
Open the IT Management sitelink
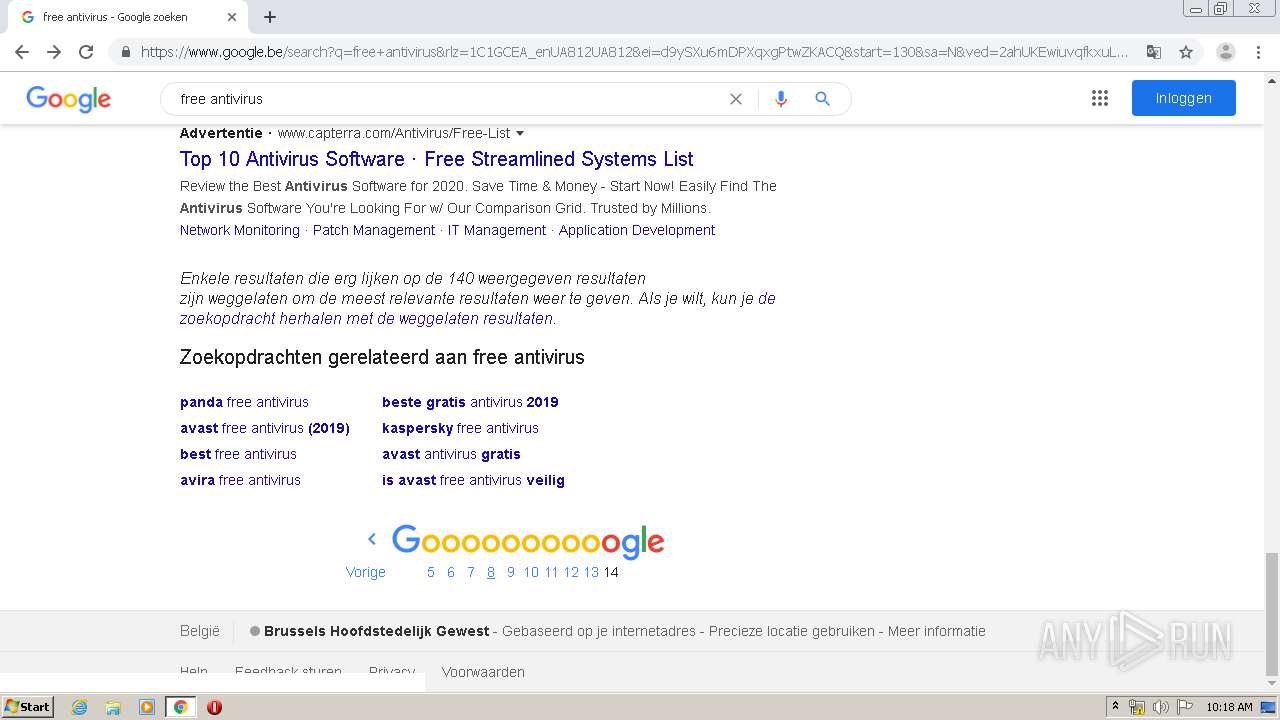(497, 230)
